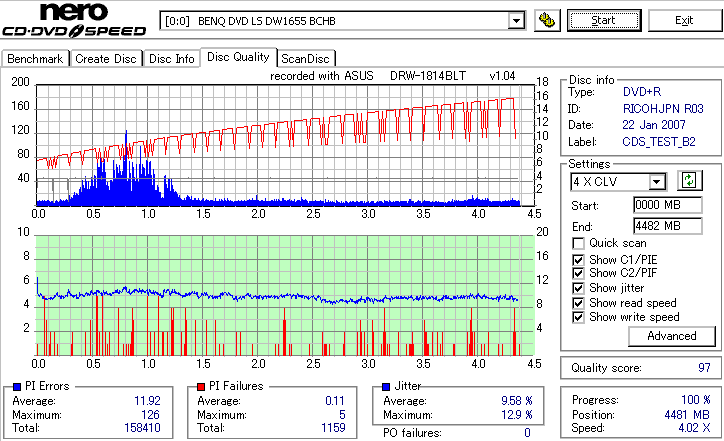This screenshot has width=724, height=441.
Task: Click the PI Errors average 11.92
Action: coord(147,400)
